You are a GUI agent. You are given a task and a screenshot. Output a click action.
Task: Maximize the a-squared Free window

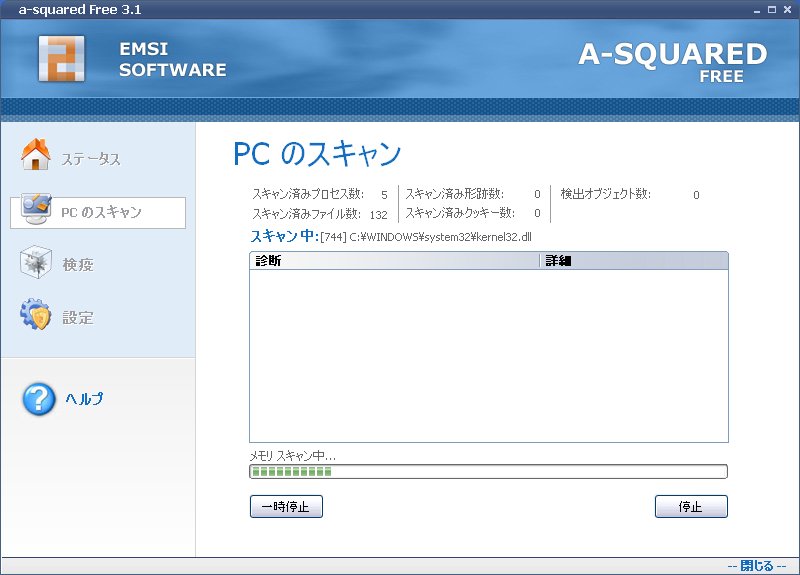(772, 10)
